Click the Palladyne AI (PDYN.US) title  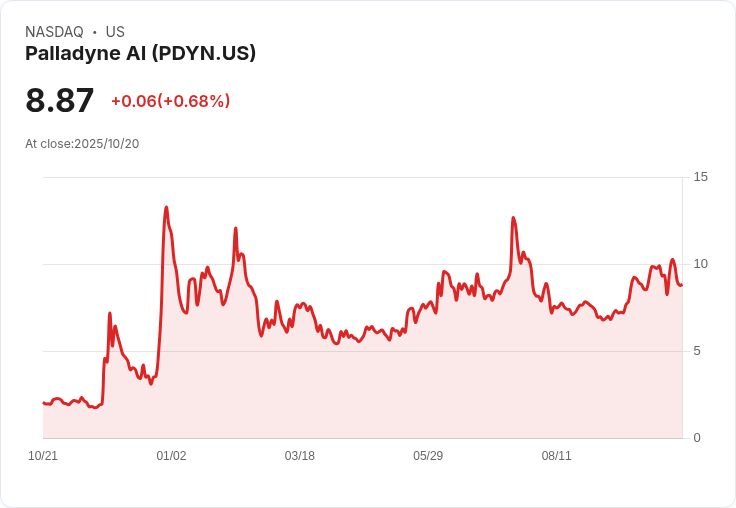140,53
